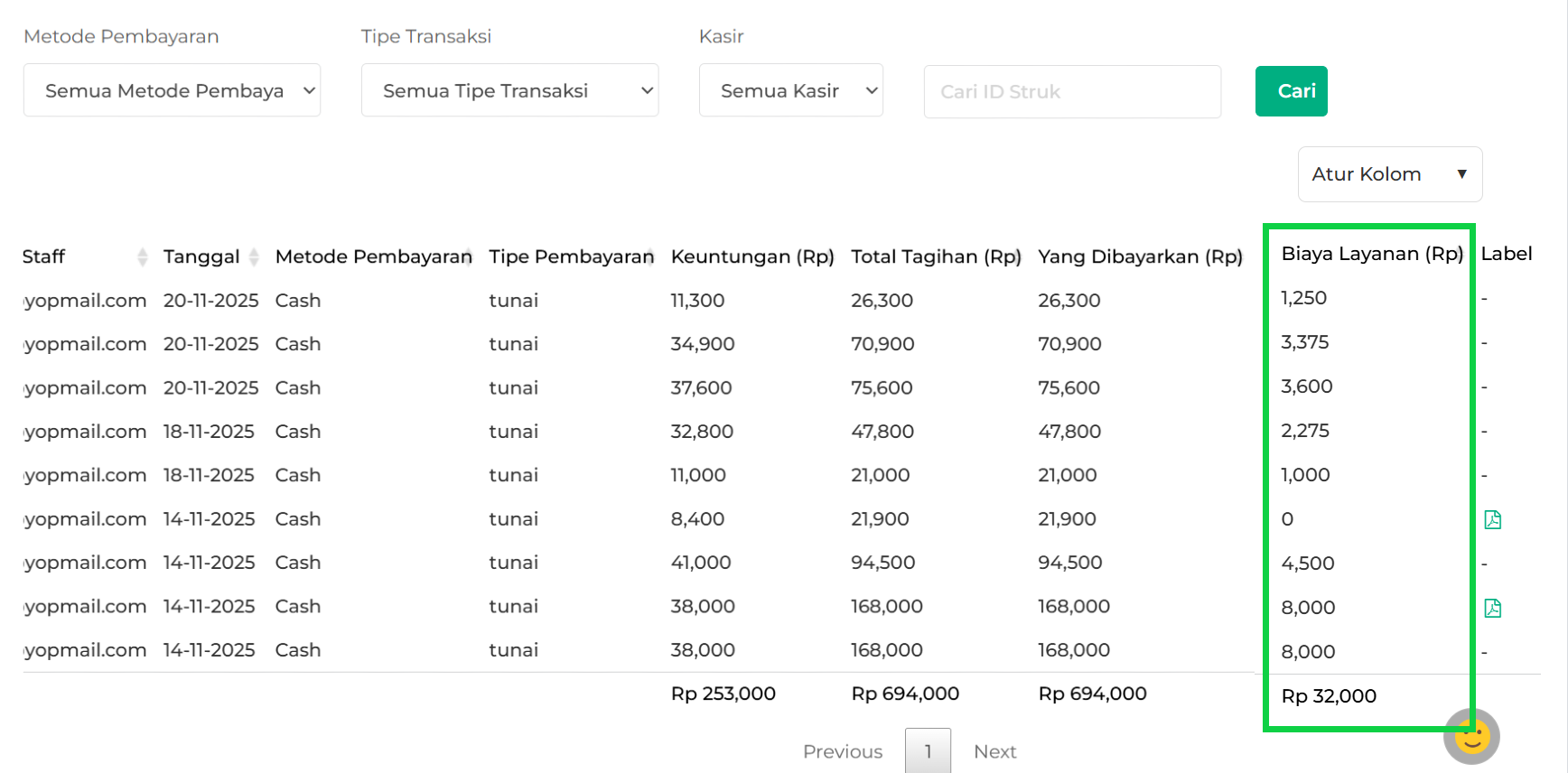
Task: Click the Yang Dibayarkan (Rp) column header
Action: 1140,256
